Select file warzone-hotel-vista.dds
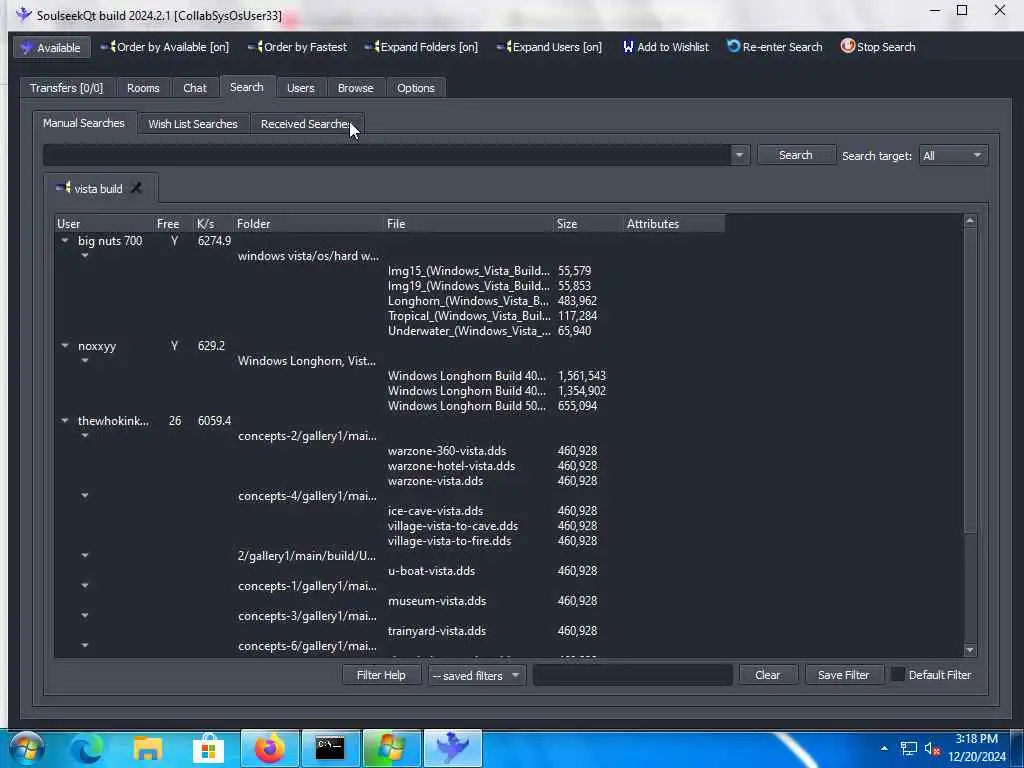This screenshot has height=768, width=1024. coord(451,466)
